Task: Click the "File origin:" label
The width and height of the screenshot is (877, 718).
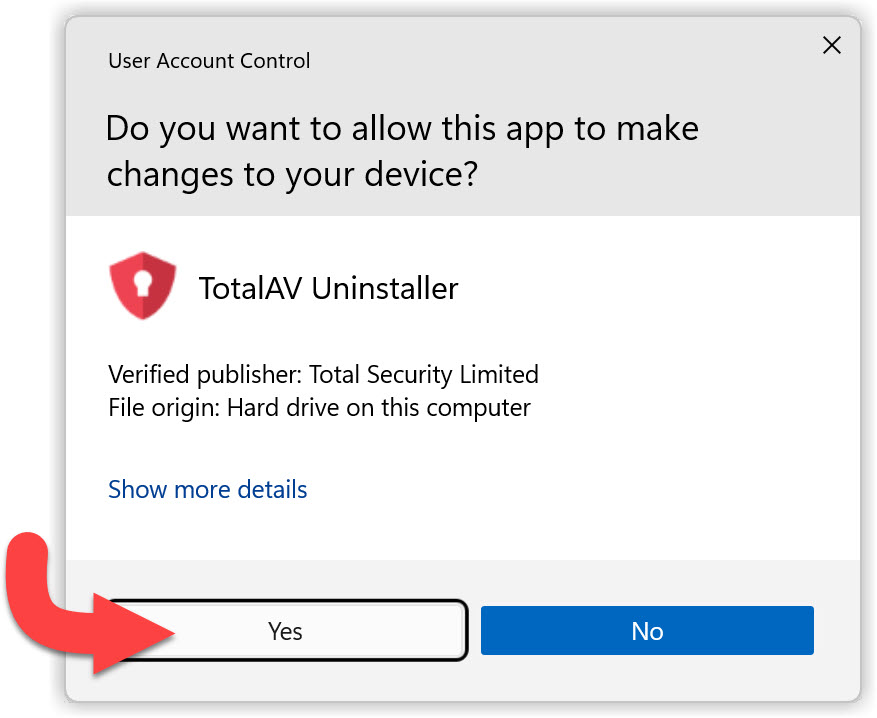Action: 164,407
